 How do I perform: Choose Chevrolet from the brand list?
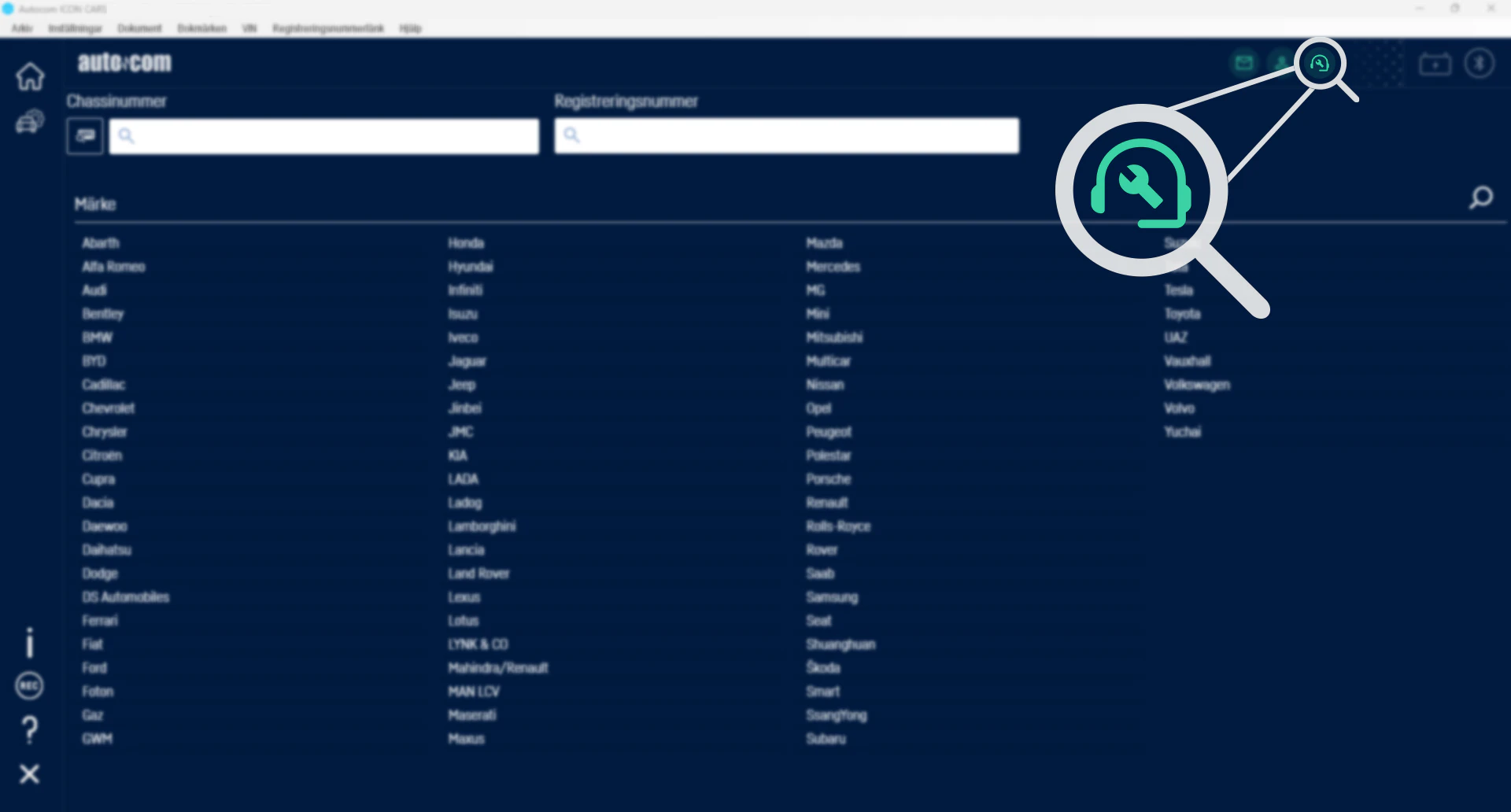[109, 408]
